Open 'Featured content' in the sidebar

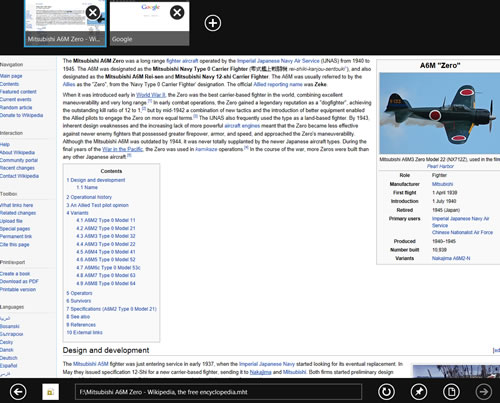(18, 91)
